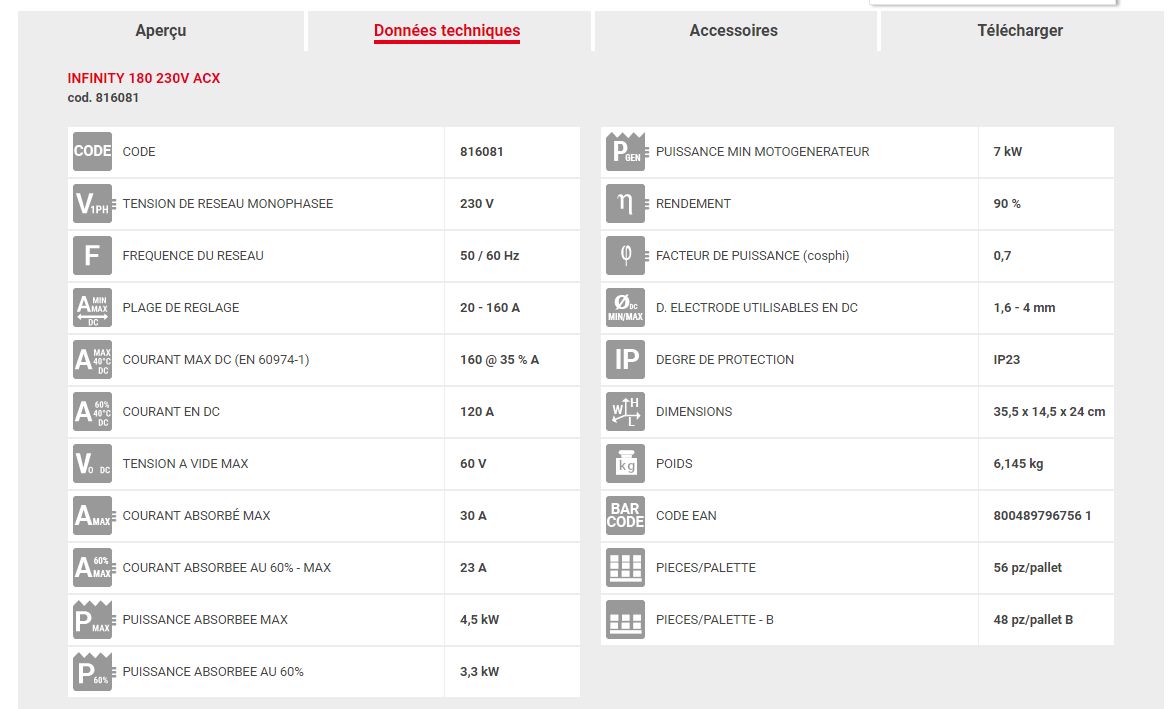This screenshot has width=1169, height=709.
Task: Click the P GEN motogenerator power icon
Action: (626, 152)
